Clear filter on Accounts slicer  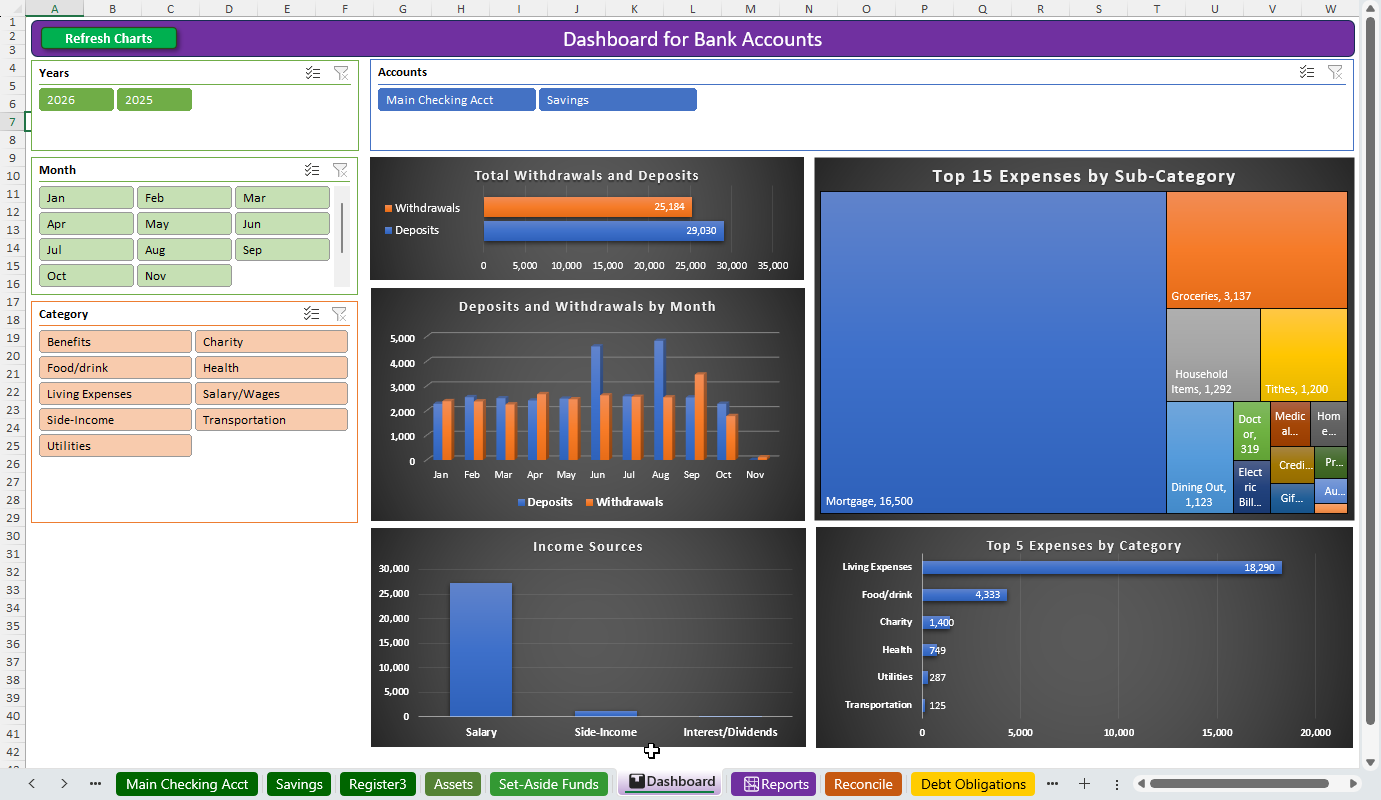(x=1335, y=72)
